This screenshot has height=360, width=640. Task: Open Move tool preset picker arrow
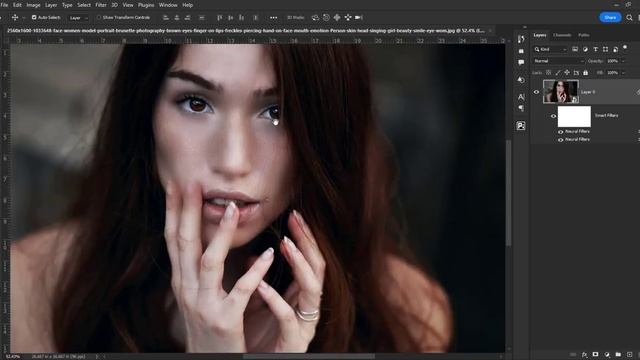coord(24,18)
